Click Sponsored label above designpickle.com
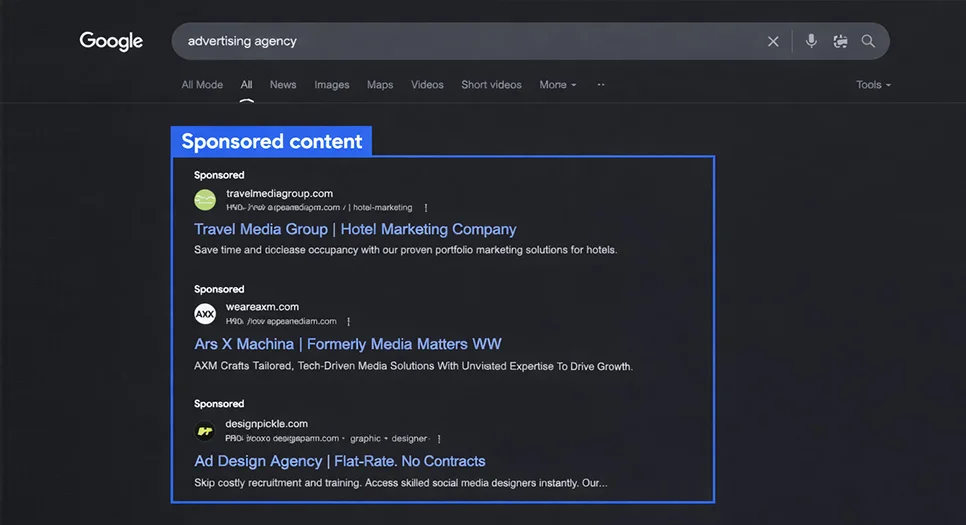The height and width of the screenshot is (525, 966). 219,404
